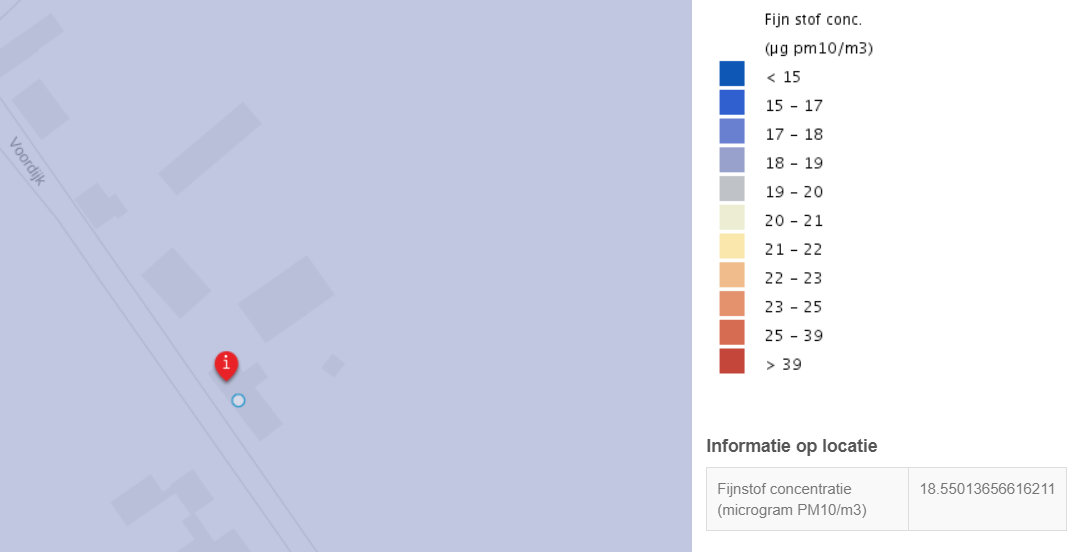
Task: Click the '18 - 19' legend color box
Action: tap(731, 160)
